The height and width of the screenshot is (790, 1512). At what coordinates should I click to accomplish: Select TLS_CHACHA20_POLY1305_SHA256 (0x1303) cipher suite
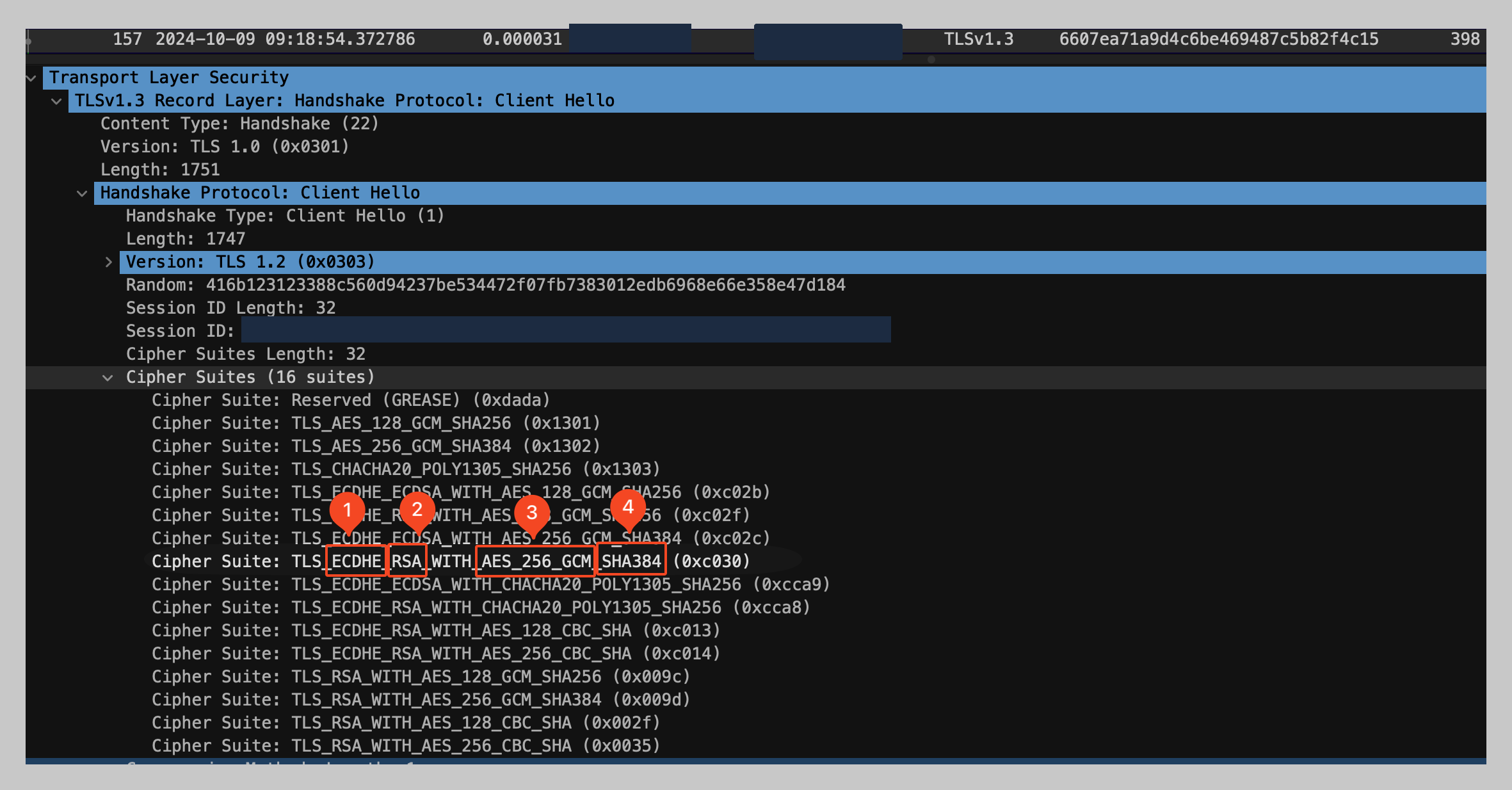click(406, 469)
